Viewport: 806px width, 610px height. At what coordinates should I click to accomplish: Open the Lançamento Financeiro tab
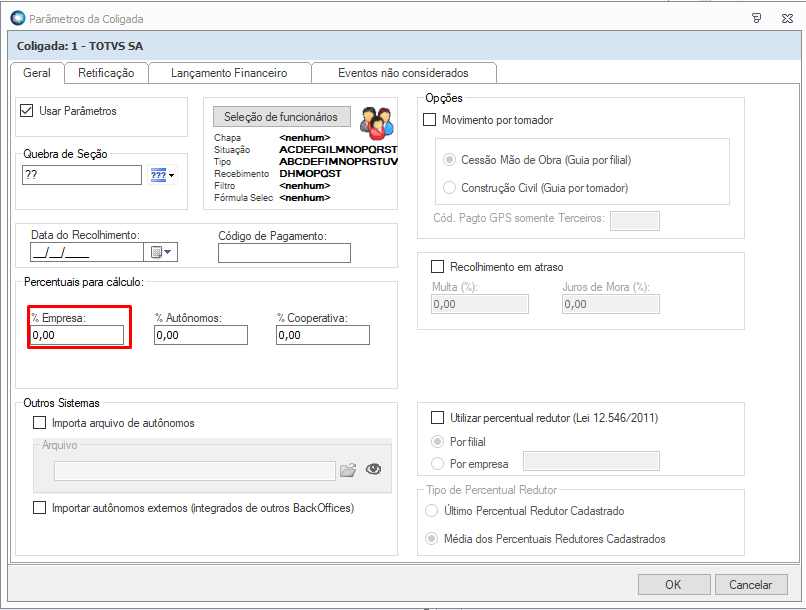coord(229,73)
